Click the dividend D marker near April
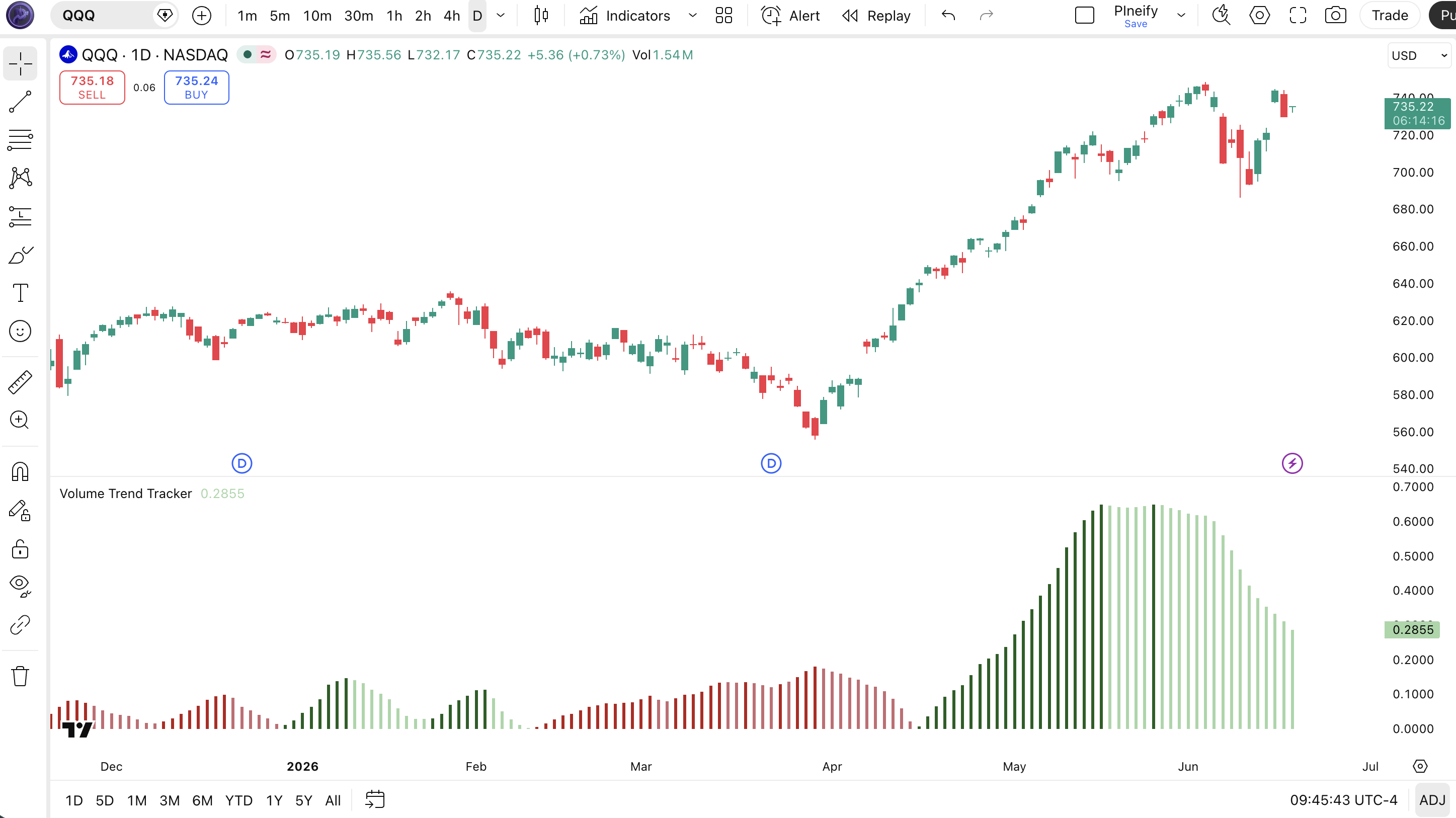This screenshot has width=1456, height=818. tap(771, 463)
